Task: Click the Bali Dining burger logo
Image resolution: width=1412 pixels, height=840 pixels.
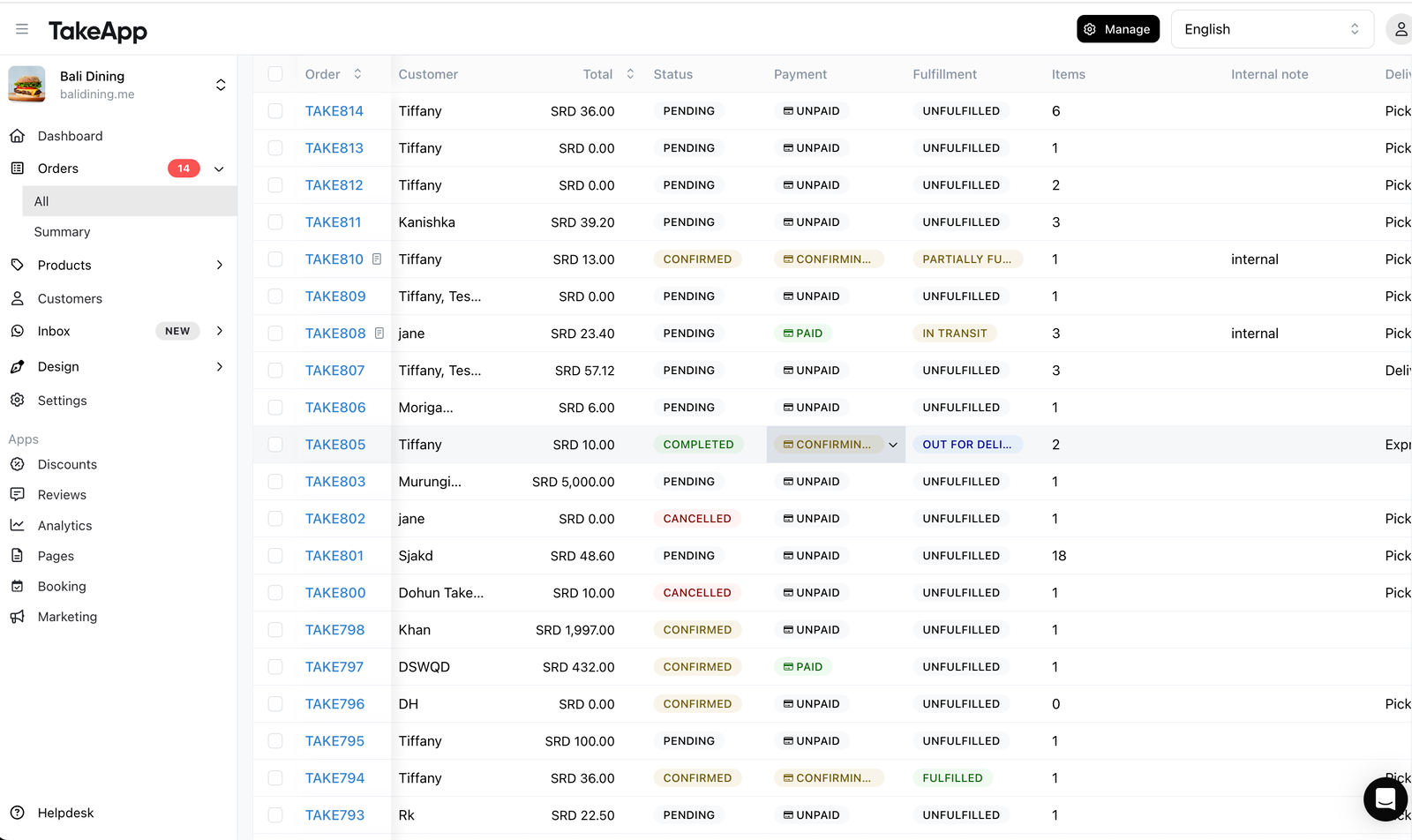Action: click(x=26, y=85)
